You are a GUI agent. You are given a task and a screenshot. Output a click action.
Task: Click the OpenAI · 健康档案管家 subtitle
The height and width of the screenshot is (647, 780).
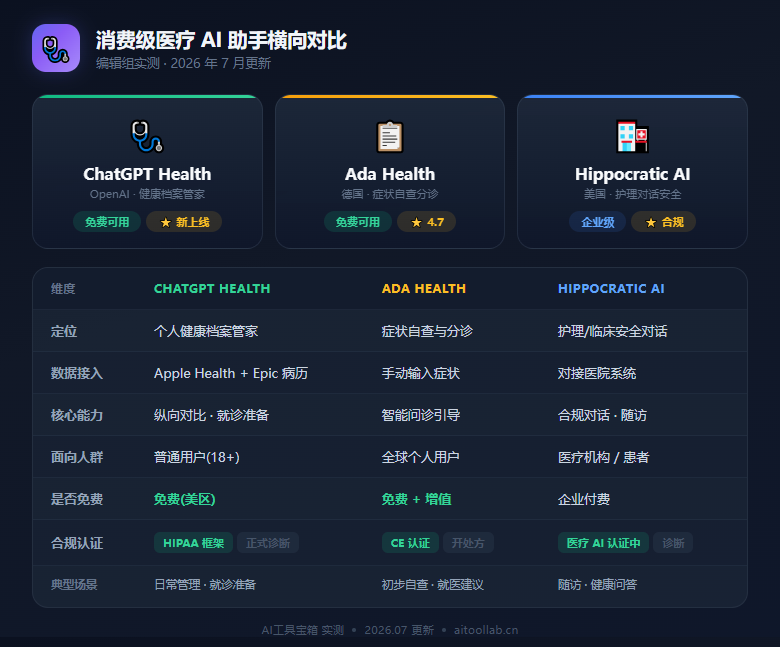[147, 194]
